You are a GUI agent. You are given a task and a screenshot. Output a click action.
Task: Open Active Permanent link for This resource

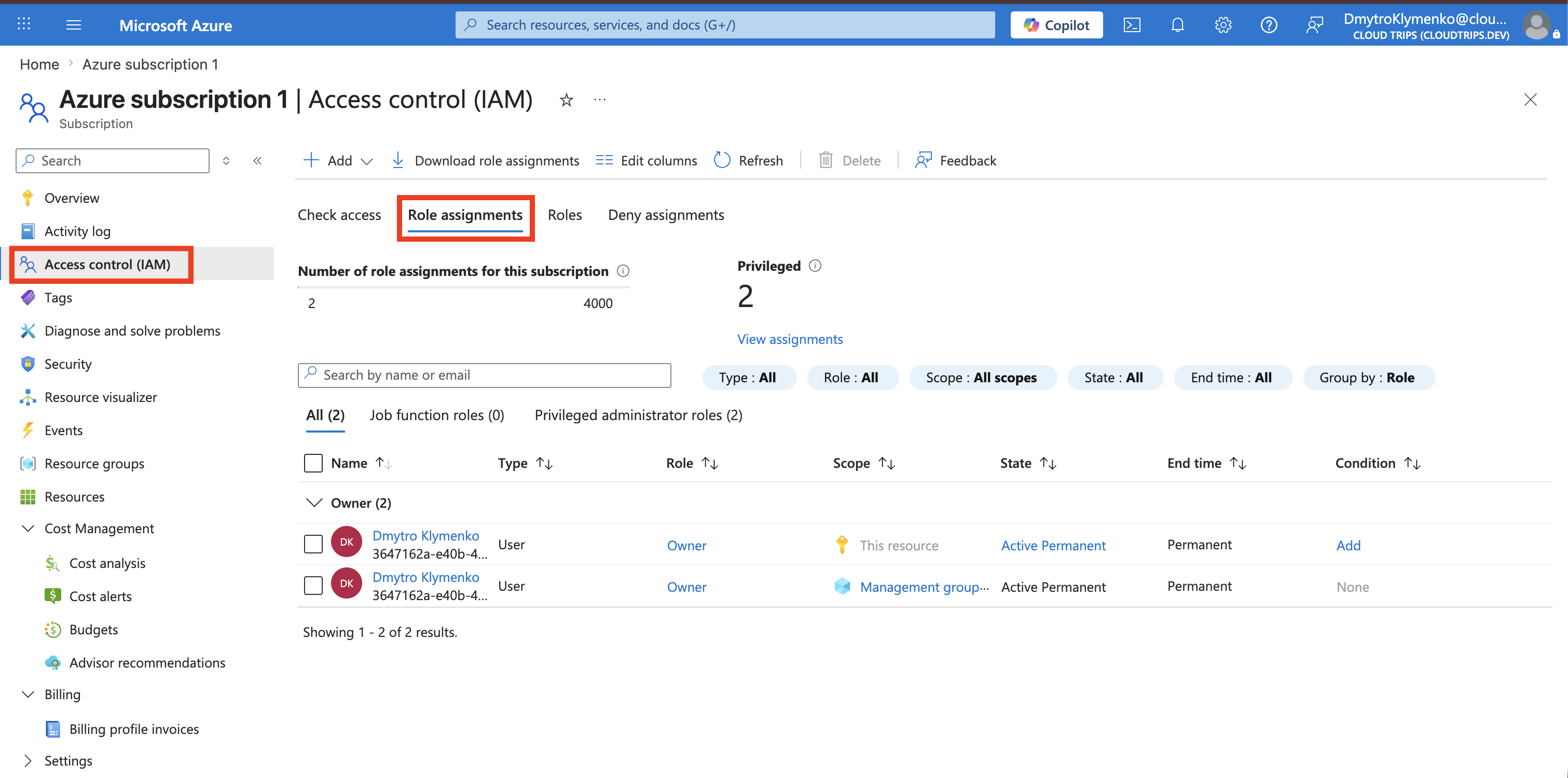tap(1053, 545)
